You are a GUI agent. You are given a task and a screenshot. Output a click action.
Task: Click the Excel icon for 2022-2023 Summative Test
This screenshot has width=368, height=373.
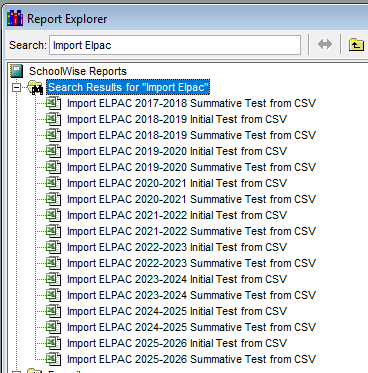(53, 263)
